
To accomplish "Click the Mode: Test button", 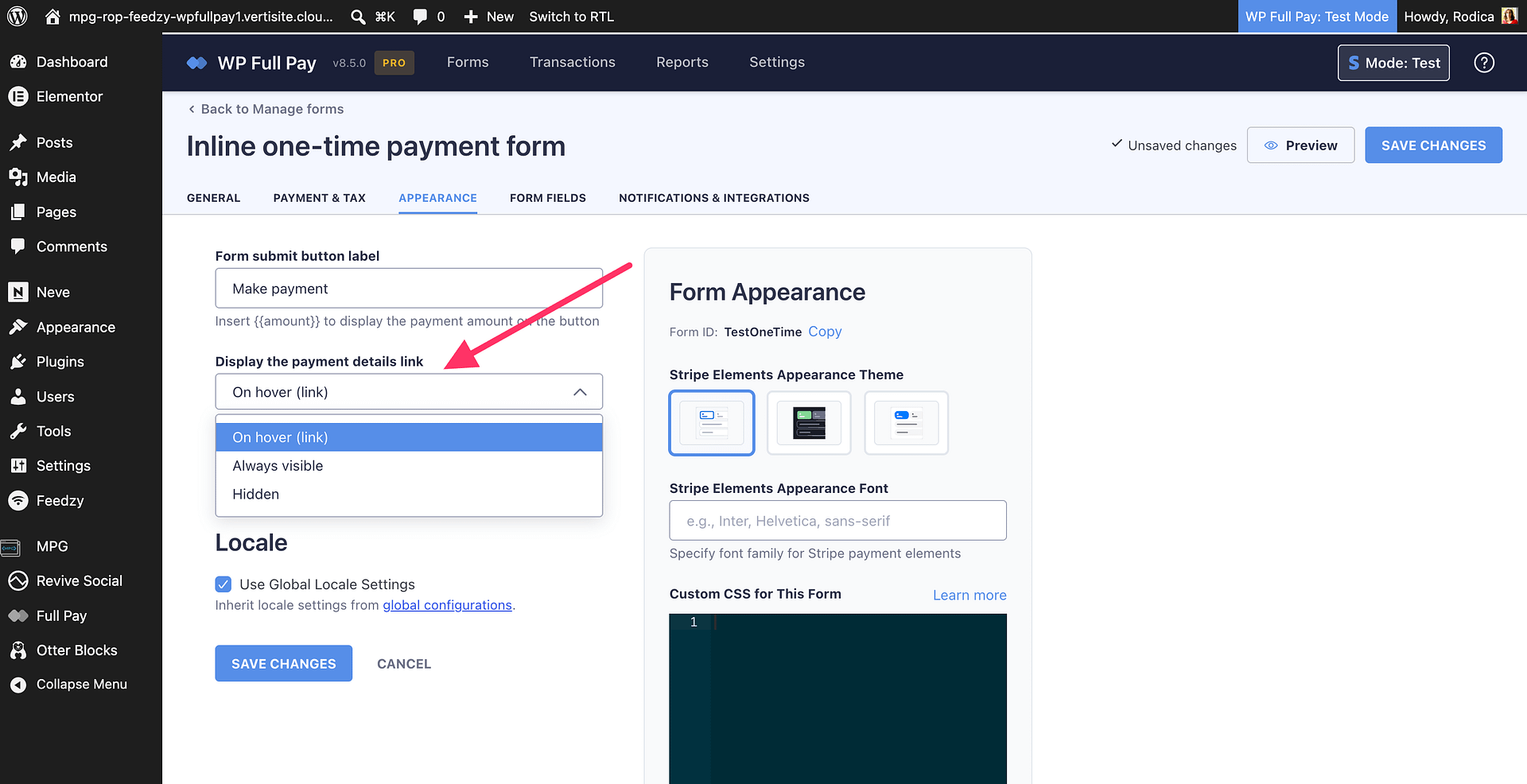I will click(1394, 63).
